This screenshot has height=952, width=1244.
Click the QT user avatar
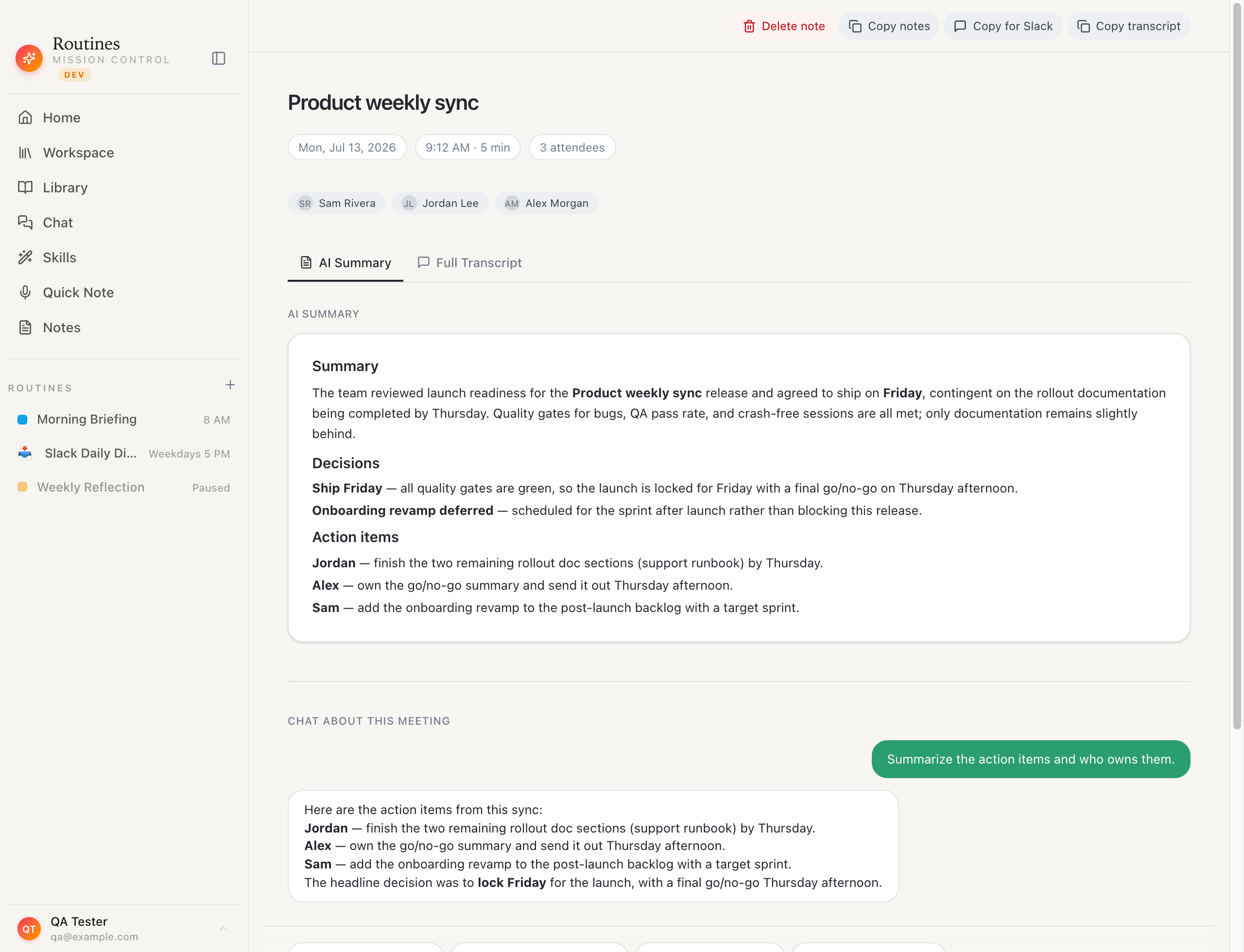pos(29,928)
